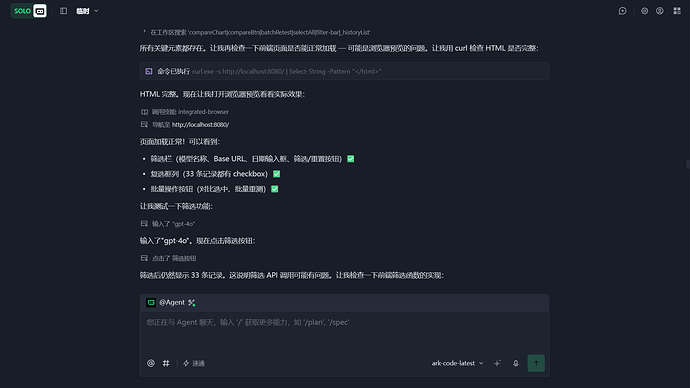
Task: Click the right-edge scrollbar thumb
Action: click(688, 164)
